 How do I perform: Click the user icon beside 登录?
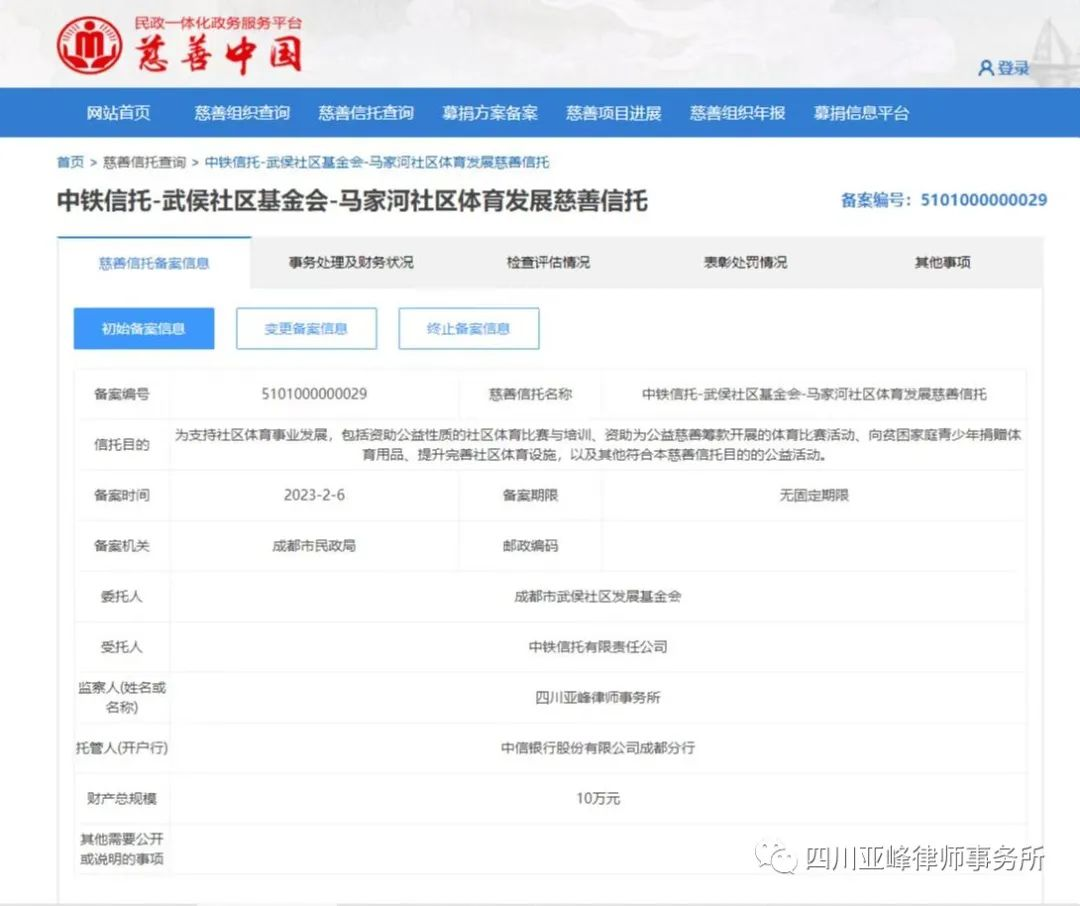pyautogui.click(x=986, y=68)
